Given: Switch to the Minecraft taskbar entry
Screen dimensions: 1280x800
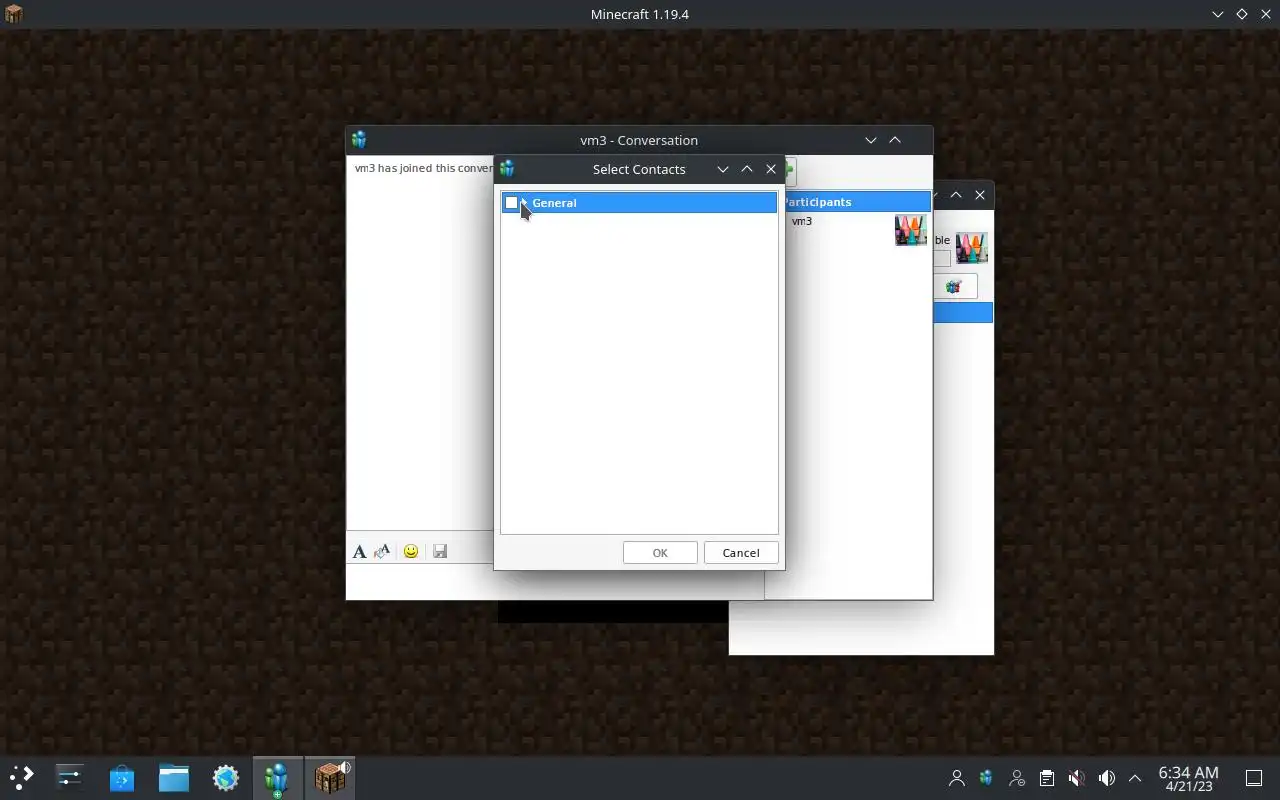Looking at the screenshot, I should [x=330, y=777].
